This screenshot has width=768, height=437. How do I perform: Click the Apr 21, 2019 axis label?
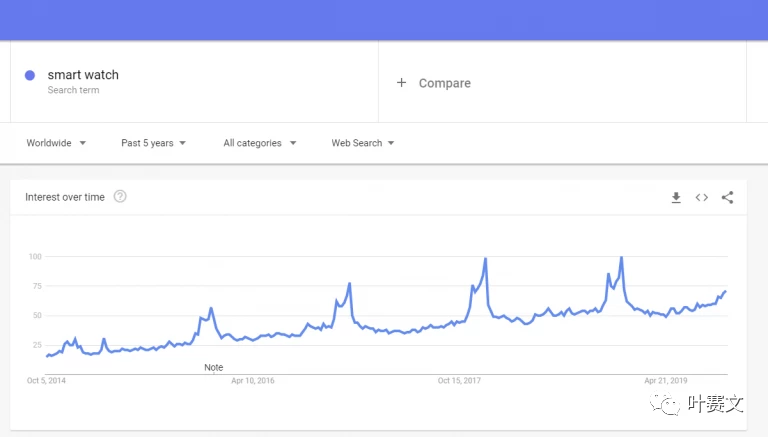(666, 380)
